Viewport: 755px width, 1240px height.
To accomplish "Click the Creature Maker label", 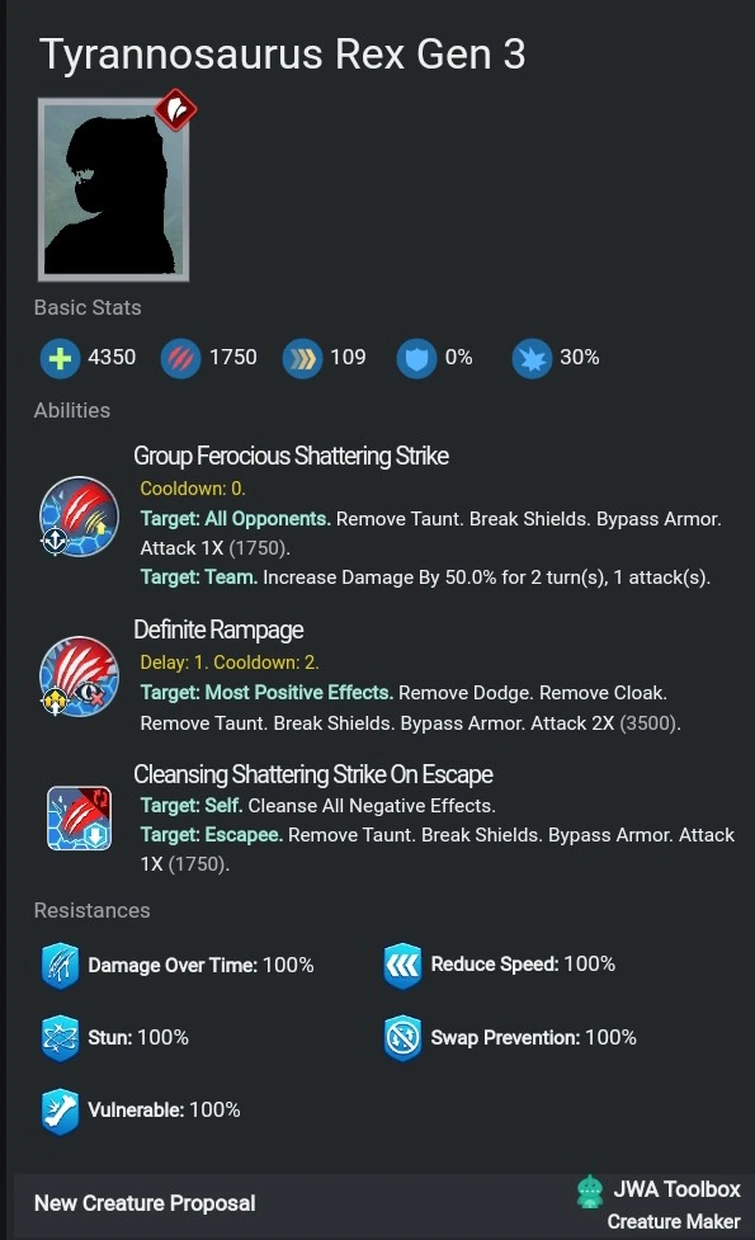I will click(x=673, y=1222).
